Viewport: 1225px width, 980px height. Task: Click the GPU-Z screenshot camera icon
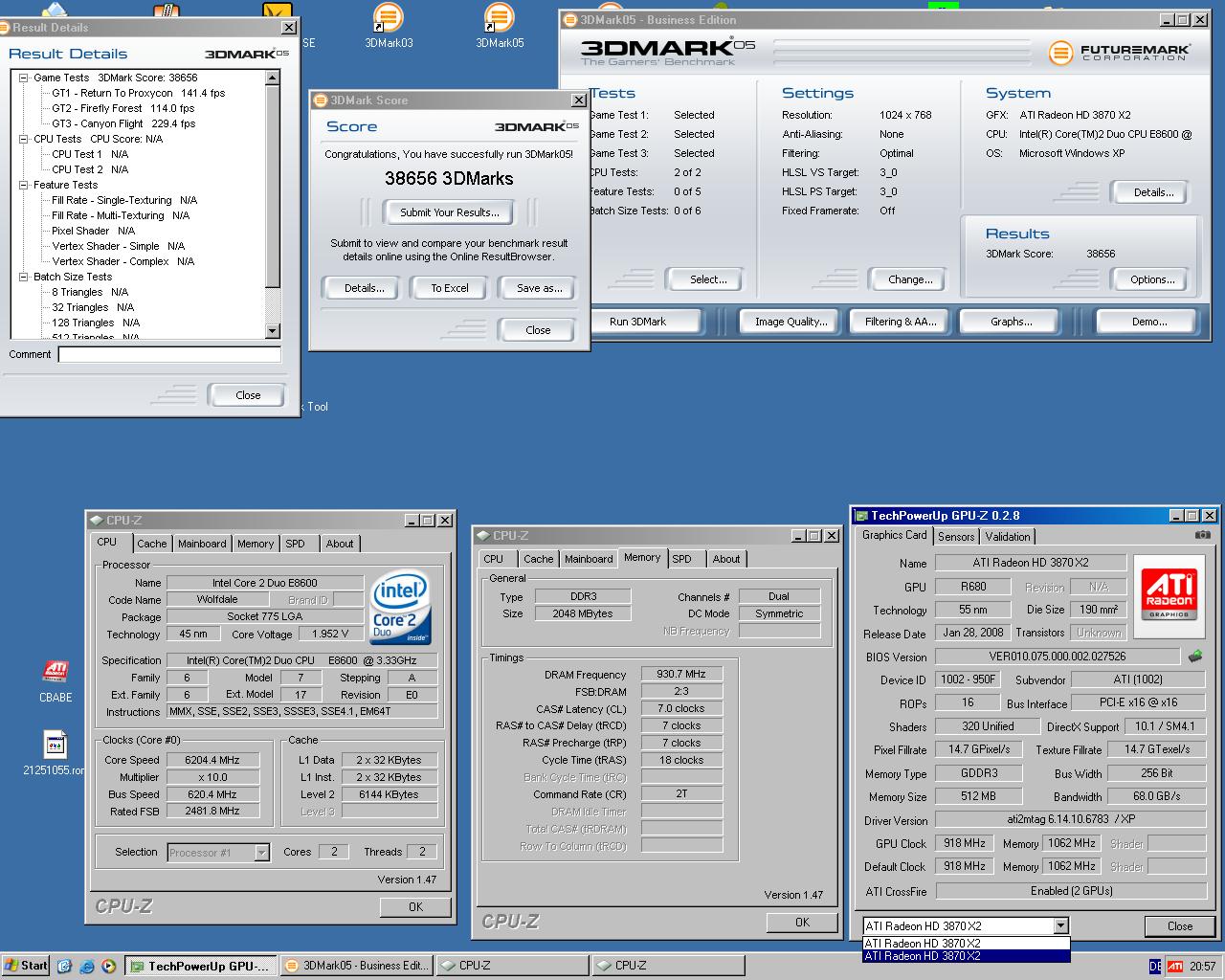tap(1203, 535)
